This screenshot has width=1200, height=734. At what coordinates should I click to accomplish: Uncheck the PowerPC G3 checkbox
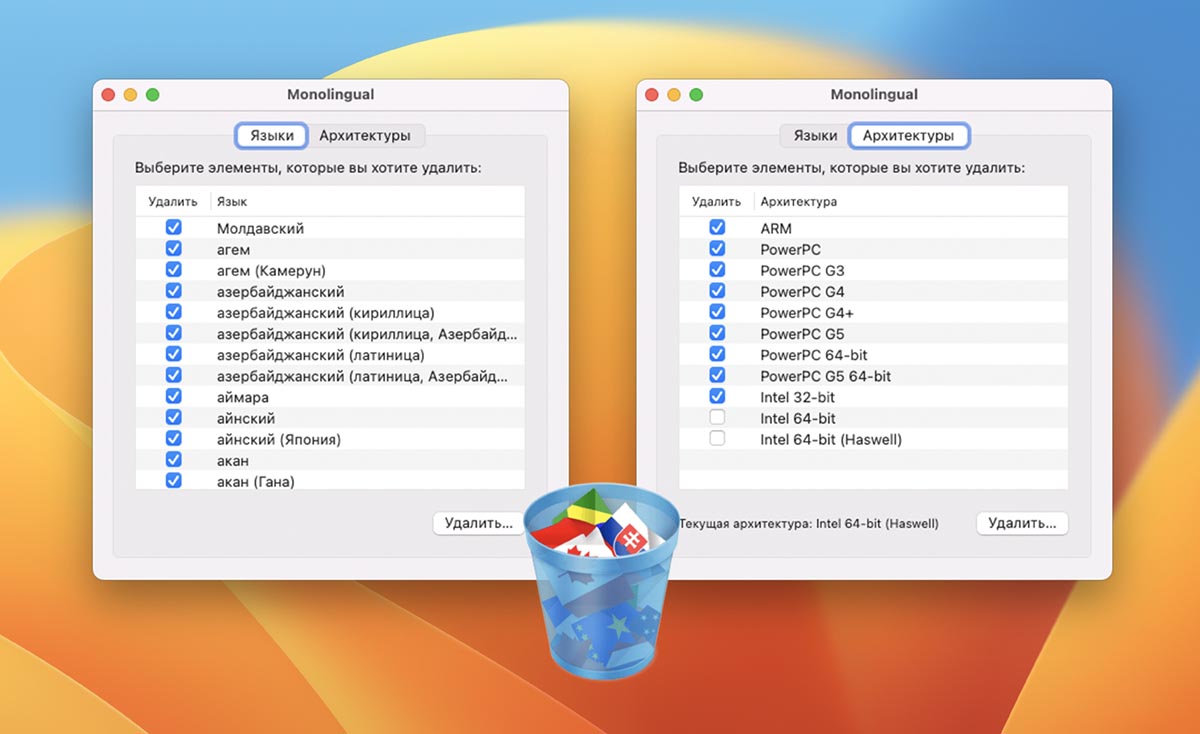pos(717,270)
